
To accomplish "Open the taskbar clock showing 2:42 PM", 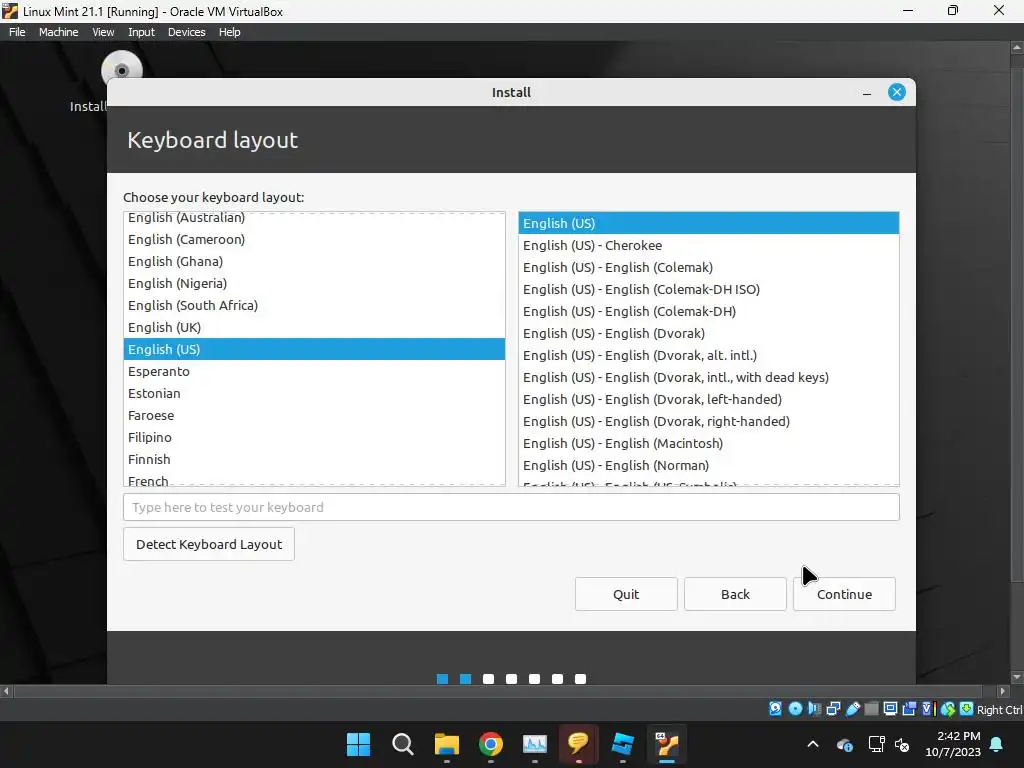I will pos(953,744).
